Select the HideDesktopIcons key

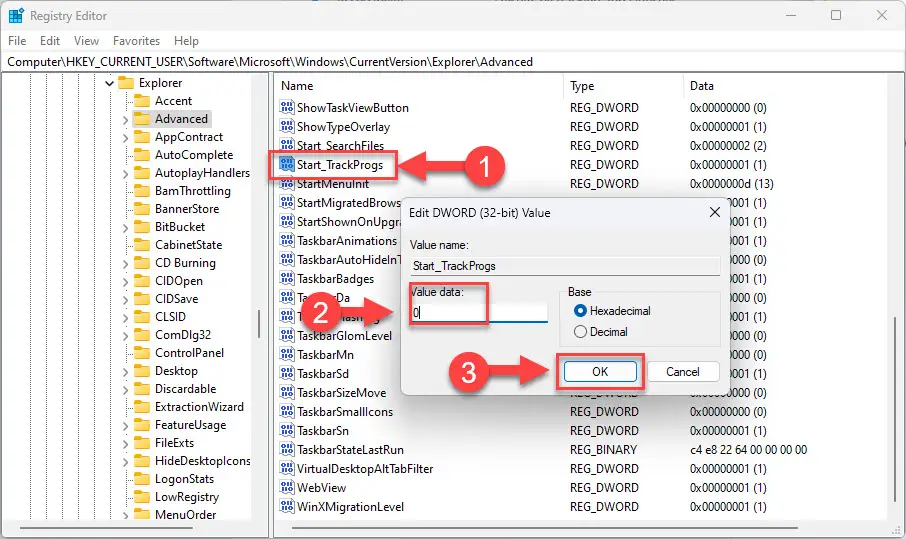point(202,461)
